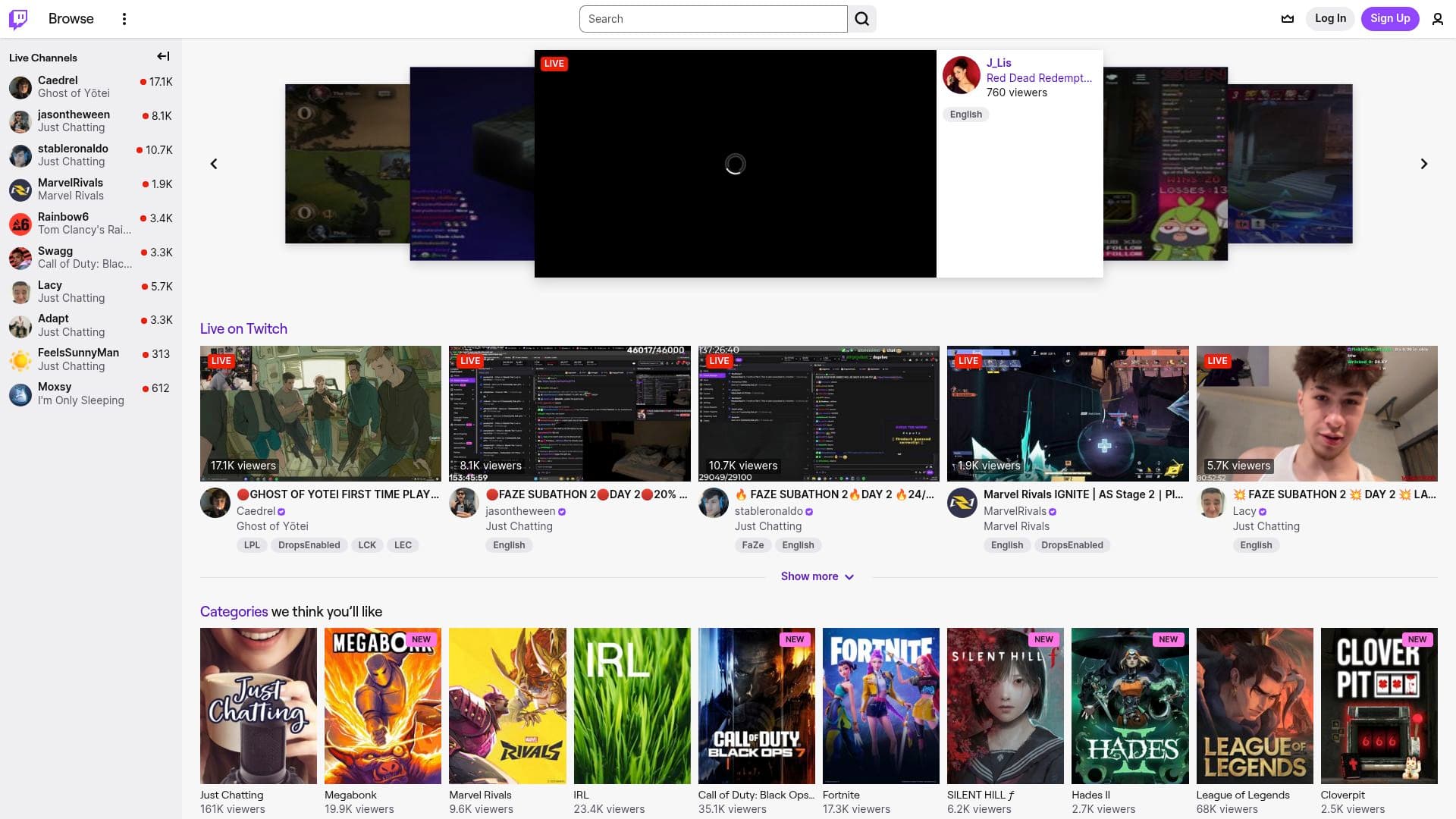The image size is (1456, 819).
Task: Click stableronaldo's avatar in sidebar
Action: point(20,155)
